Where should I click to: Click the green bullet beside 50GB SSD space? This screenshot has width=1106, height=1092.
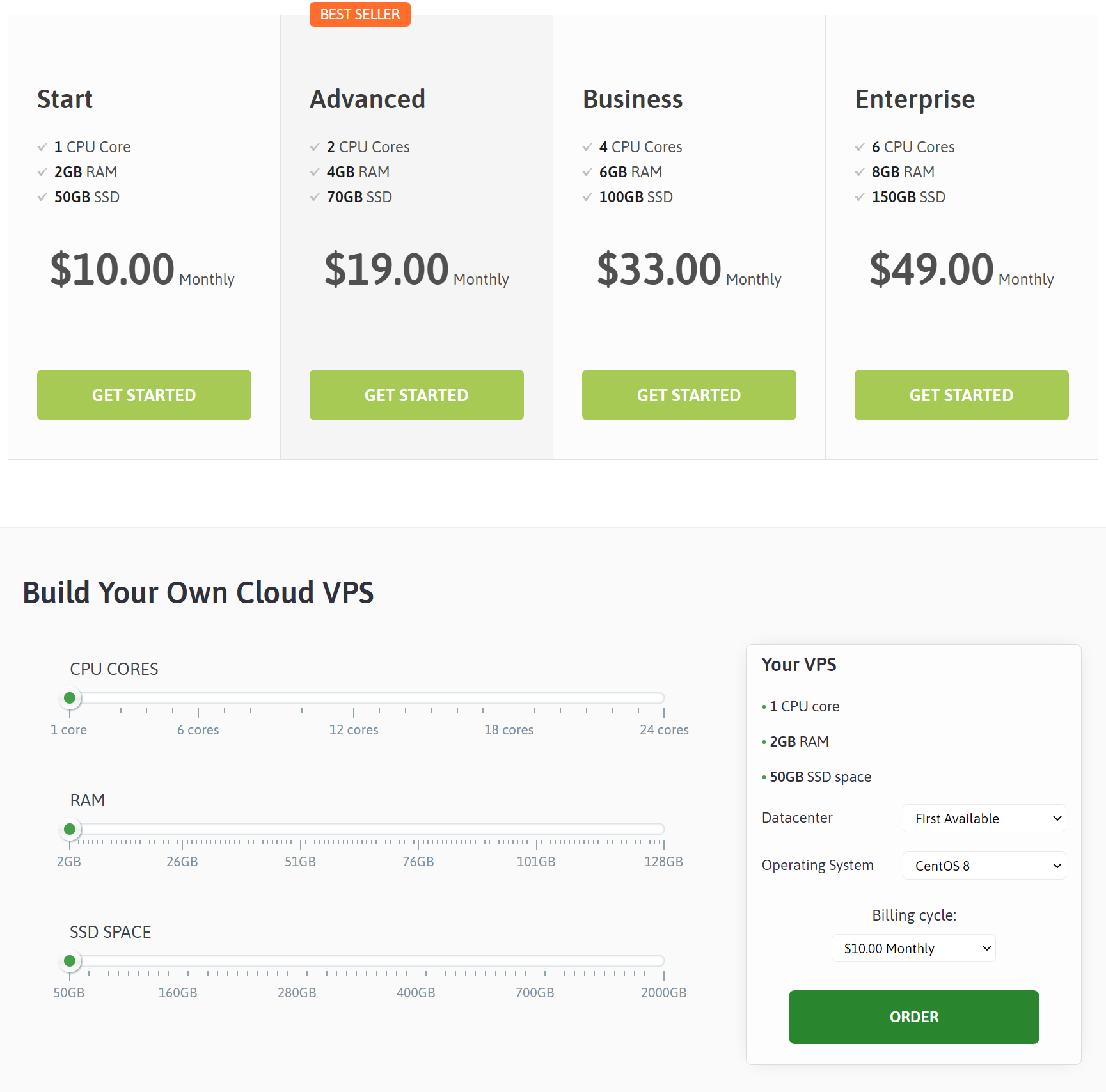[x=763, y=777]
